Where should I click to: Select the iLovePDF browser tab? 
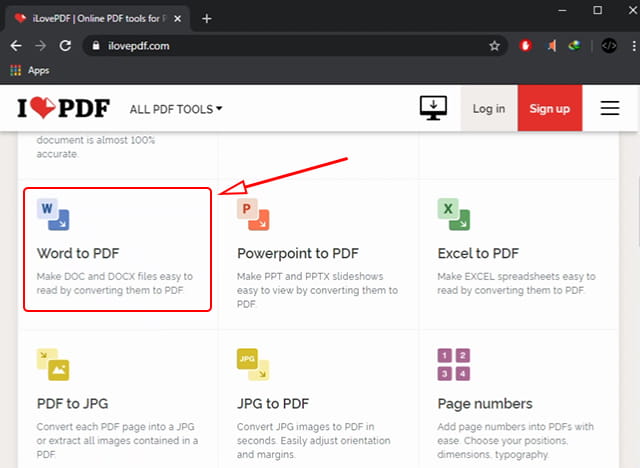97,18
